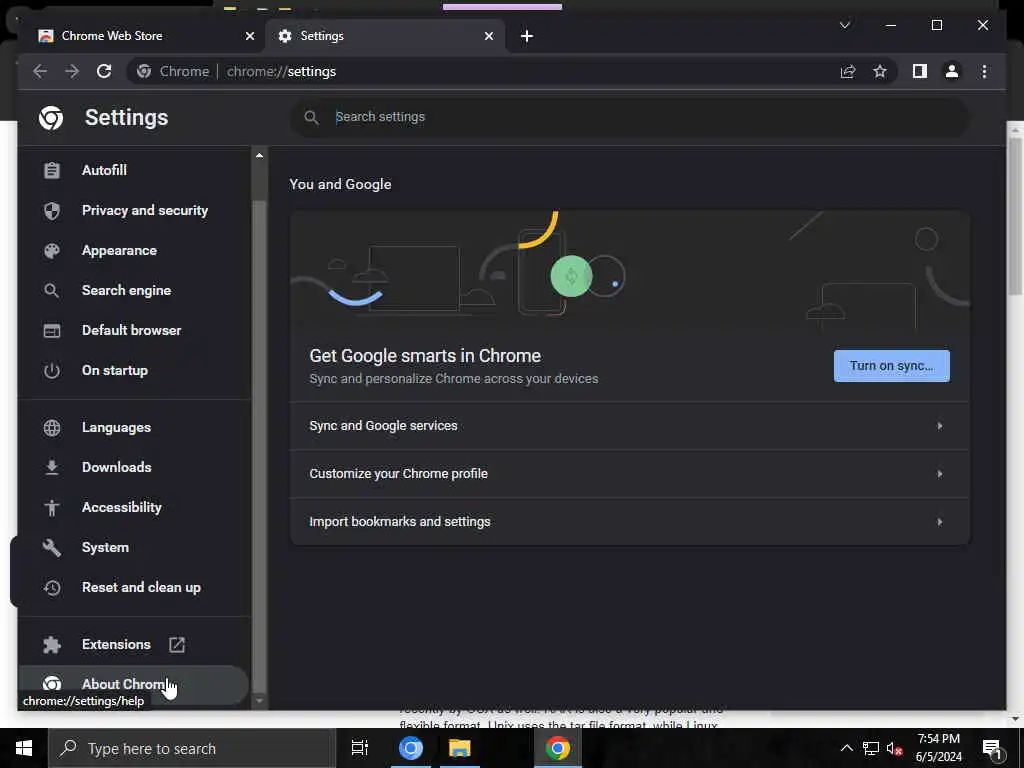Bookmark this tab with star icon
This screenshot has height=768, width=1024.
(x=880, y=71)
